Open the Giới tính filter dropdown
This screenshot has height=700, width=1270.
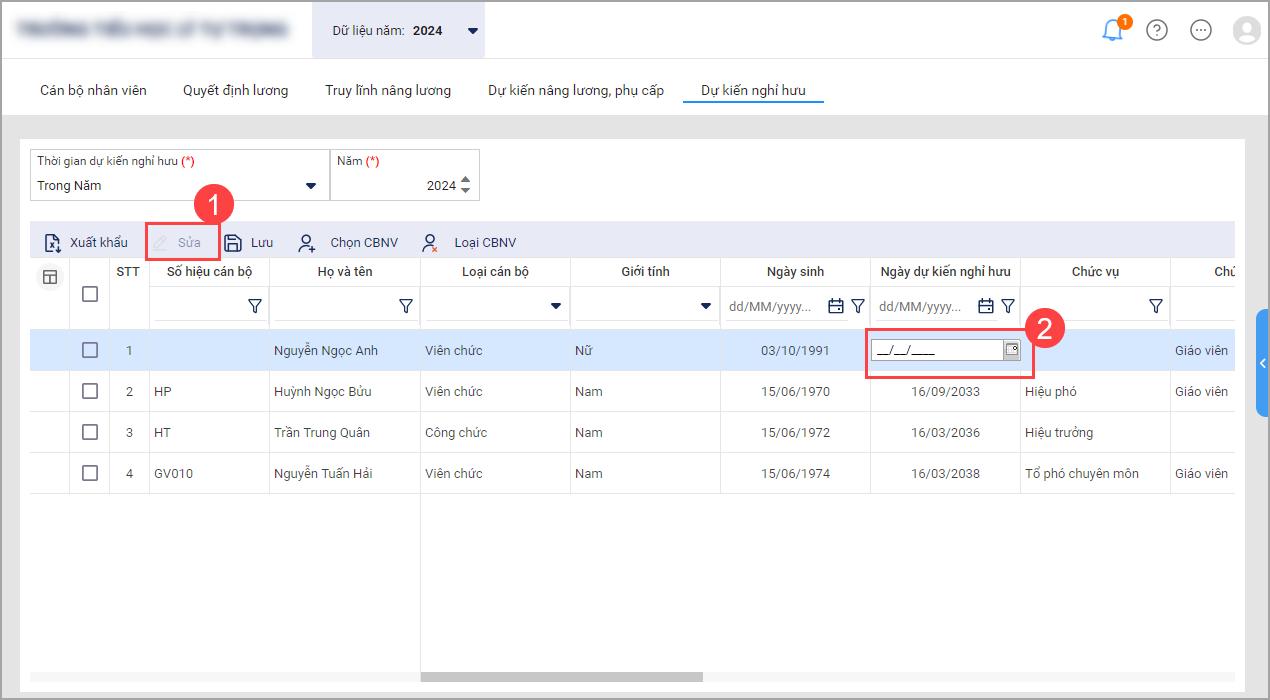pyautogui.click(x=706, y=306)
